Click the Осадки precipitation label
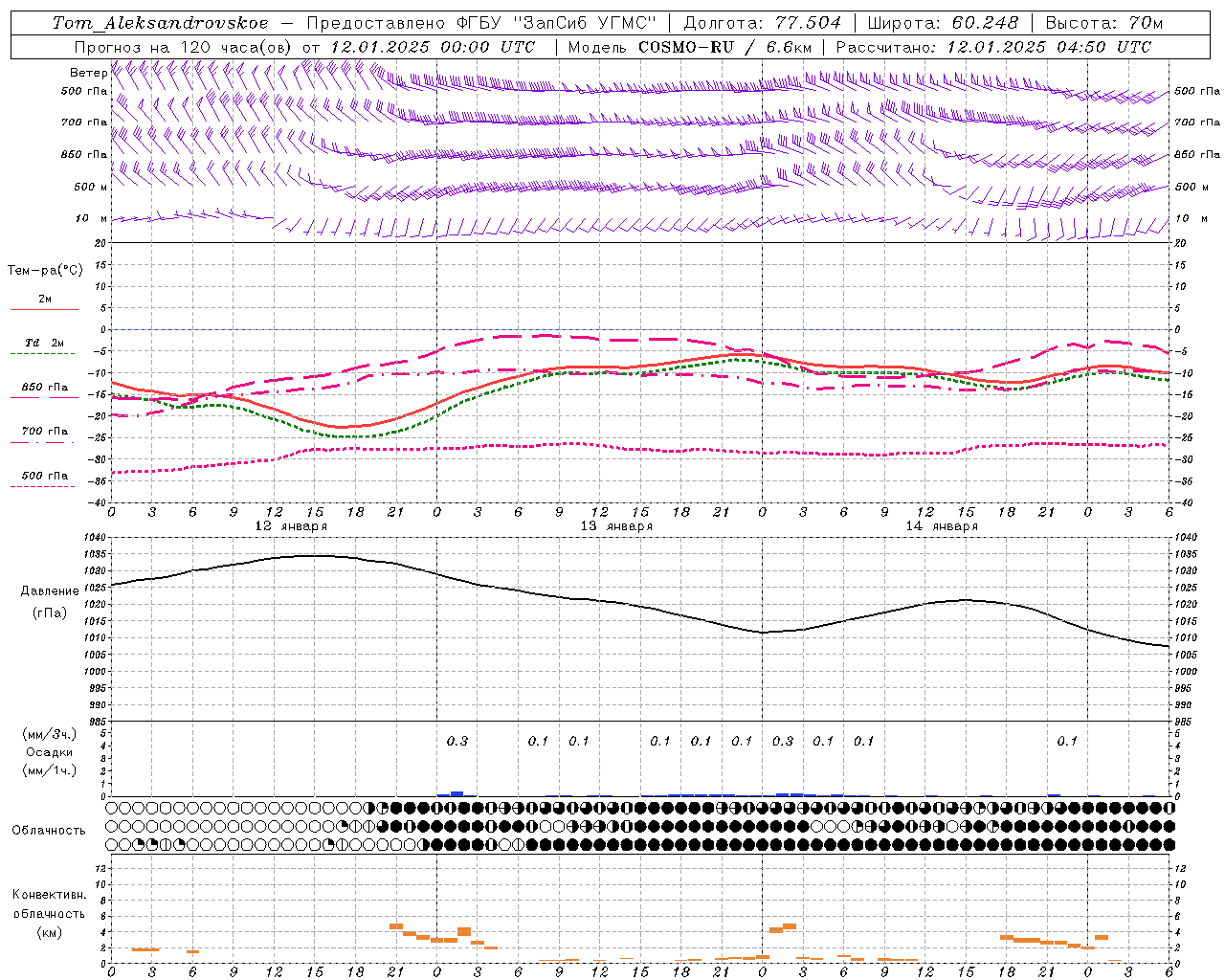The height and width of the screenshot is (980, 1225). (x=50, y=752)
